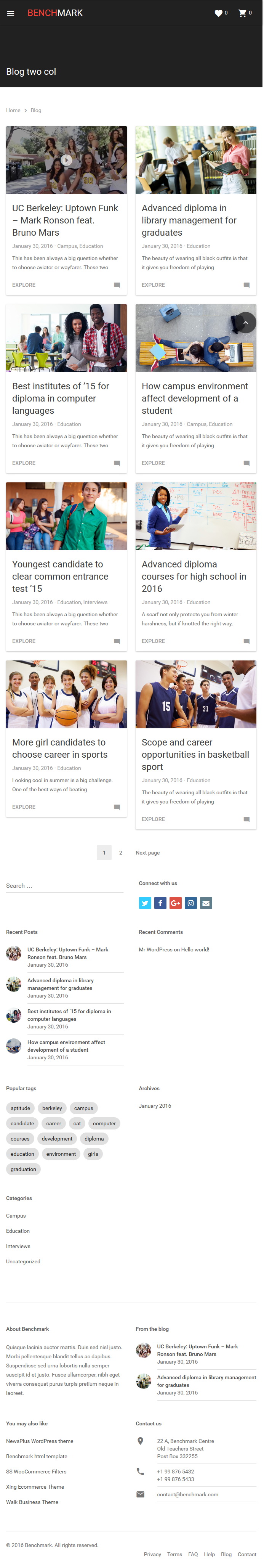
Task: Open the Google Plus social icon
Action: coord(175,903)
